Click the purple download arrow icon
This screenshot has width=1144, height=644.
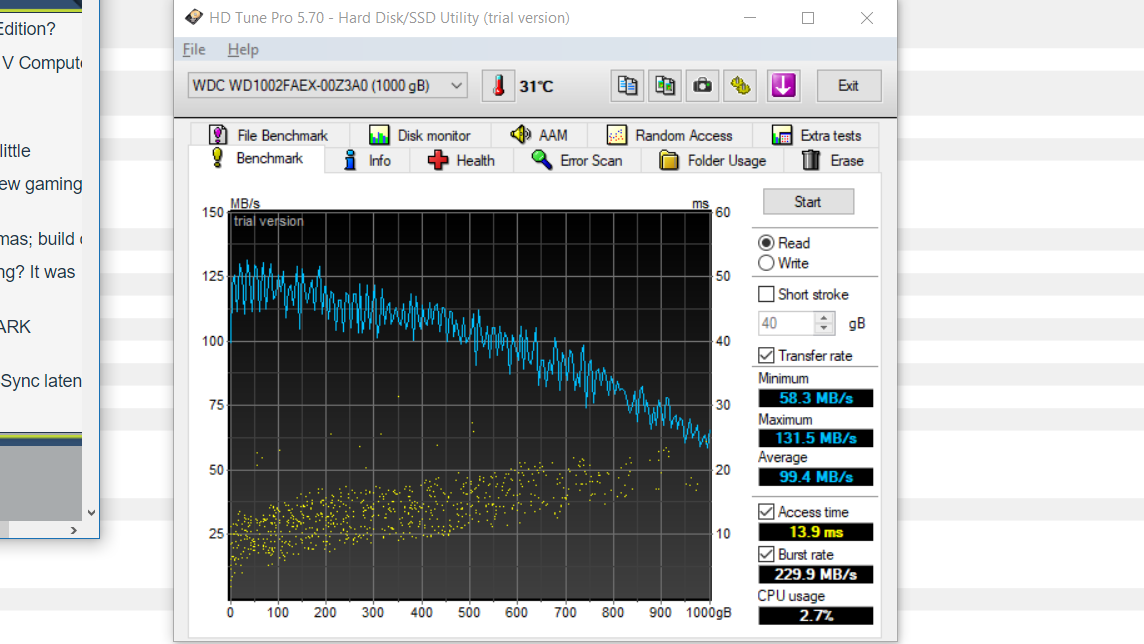pyautogui.click(x=783, y=86)
